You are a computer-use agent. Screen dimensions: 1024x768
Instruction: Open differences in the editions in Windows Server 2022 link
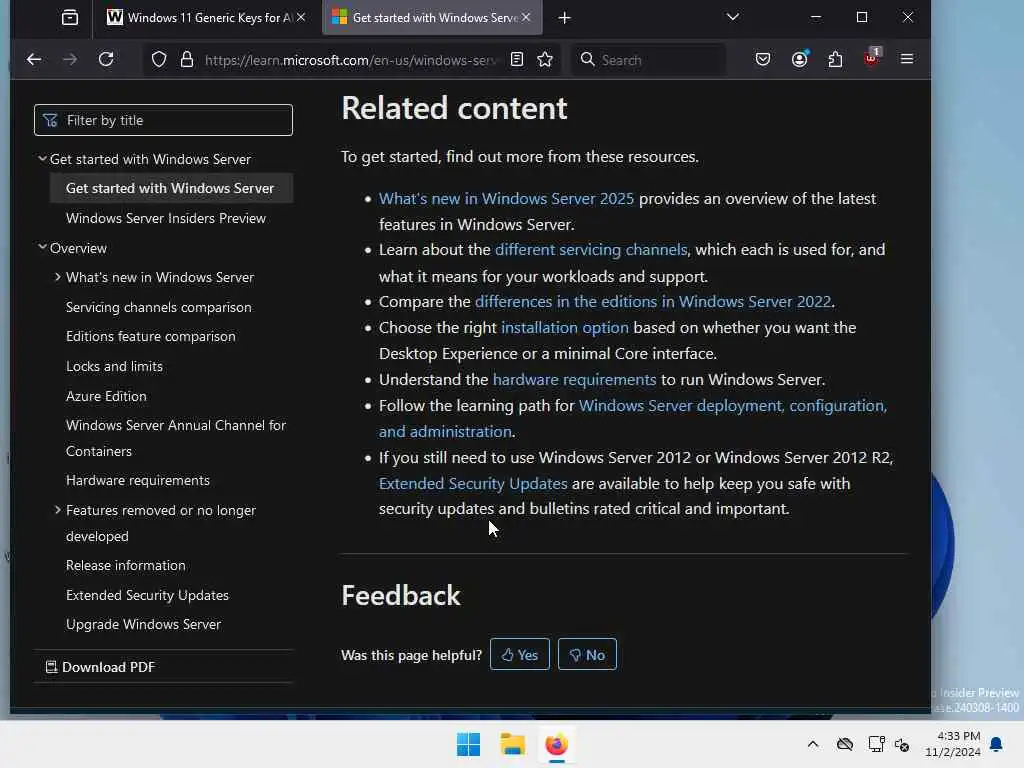coord(653,302)
